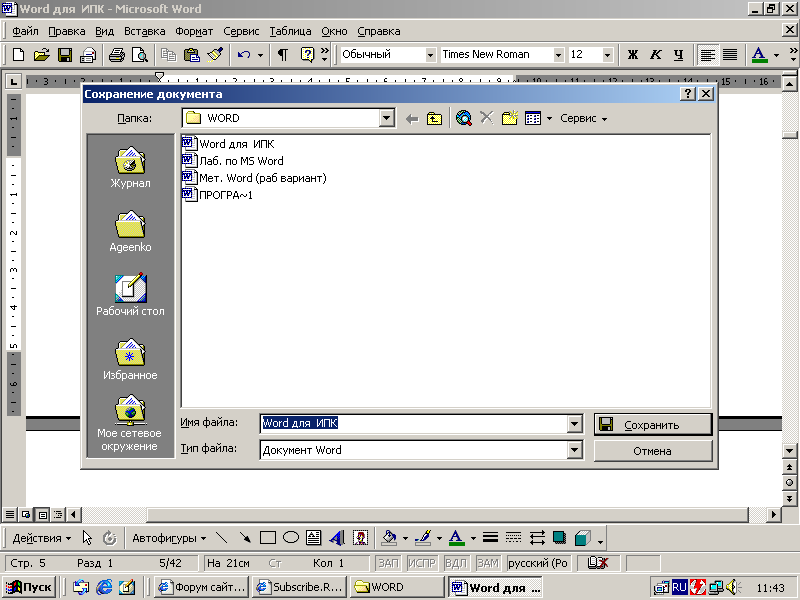Viewport: 800px width, 600px height.
Task: Open Рабочий стол location in sidebar
Action: coord(130,295)
